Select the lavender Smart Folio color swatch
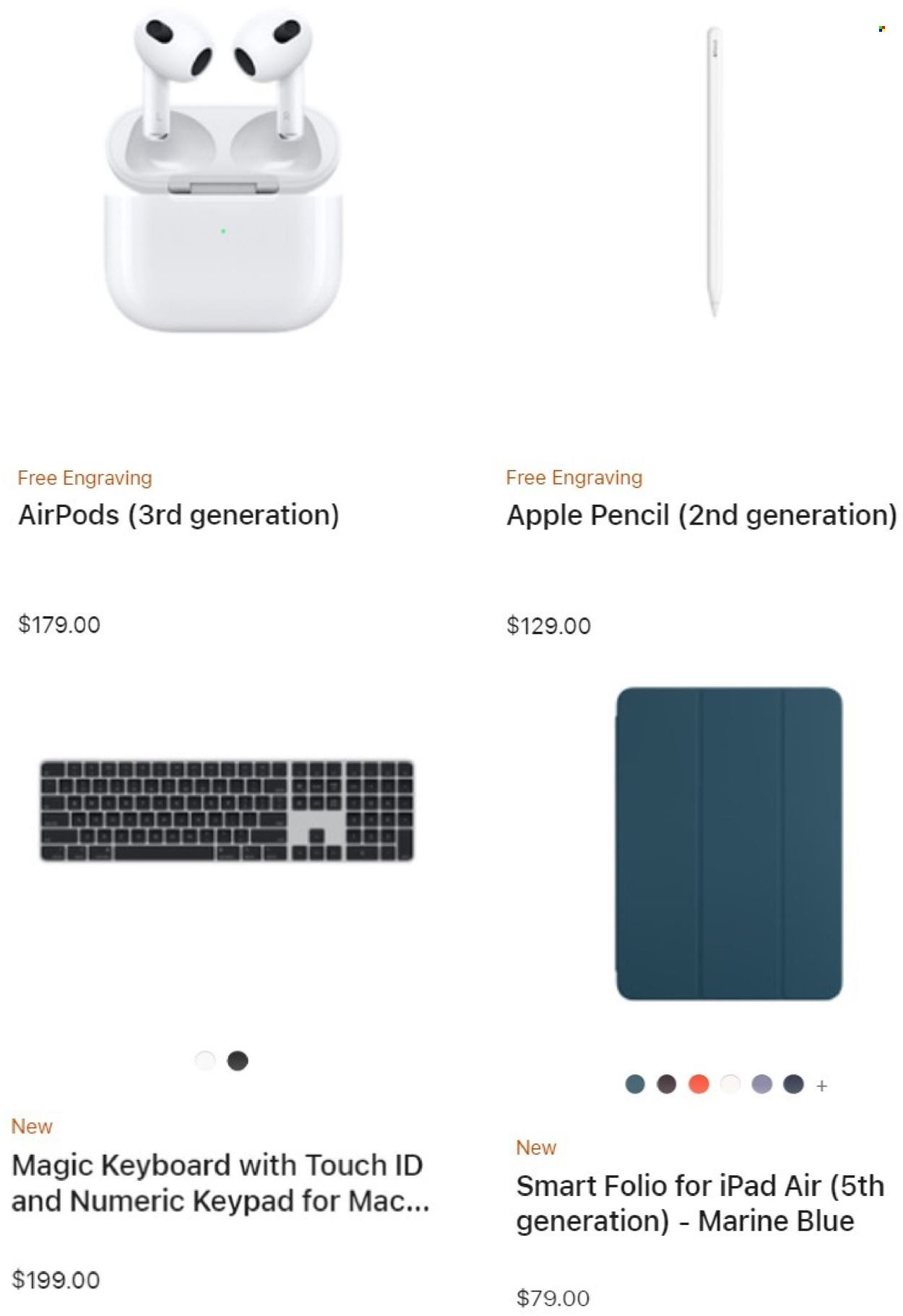 [762, 1084]
